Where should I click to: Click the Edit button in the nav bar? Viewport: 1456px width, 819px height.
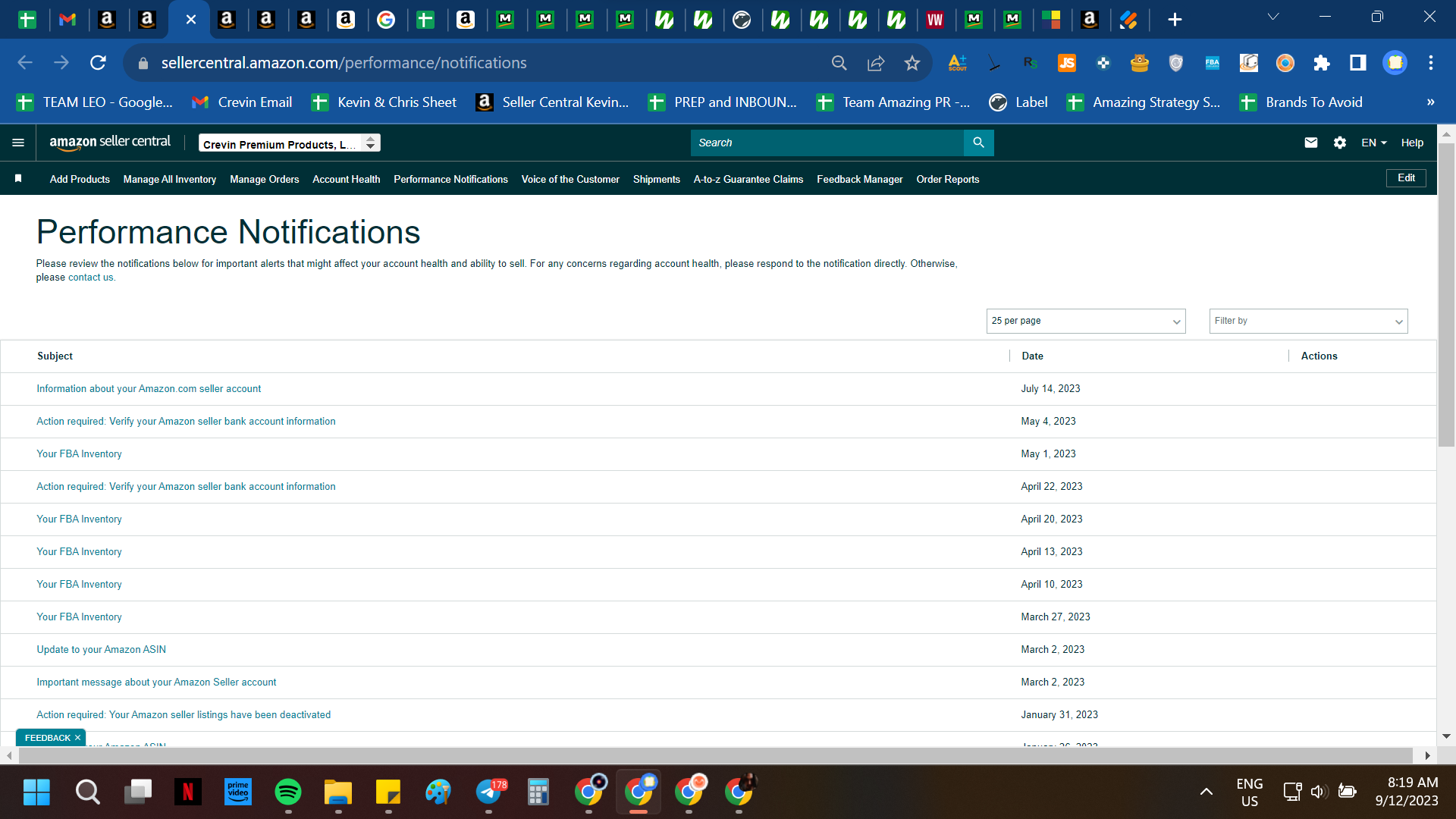(x=1406, y=178)
